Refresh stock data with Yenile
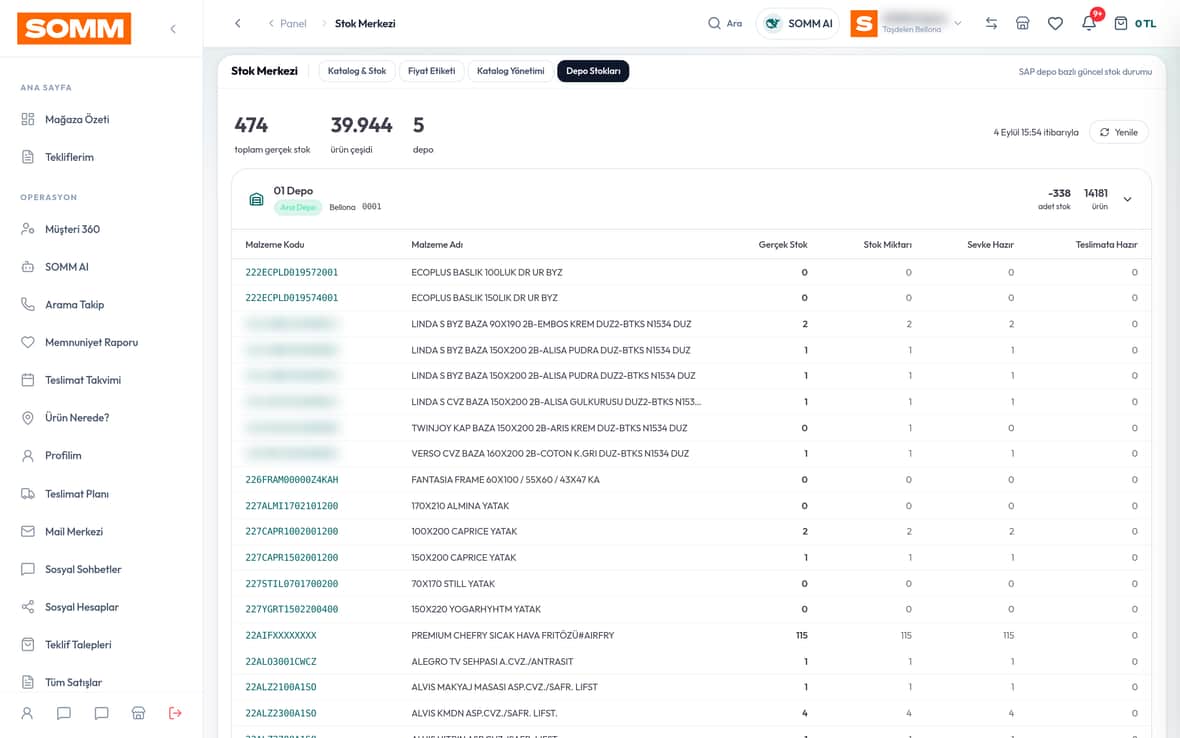 tap(1118, 132)
